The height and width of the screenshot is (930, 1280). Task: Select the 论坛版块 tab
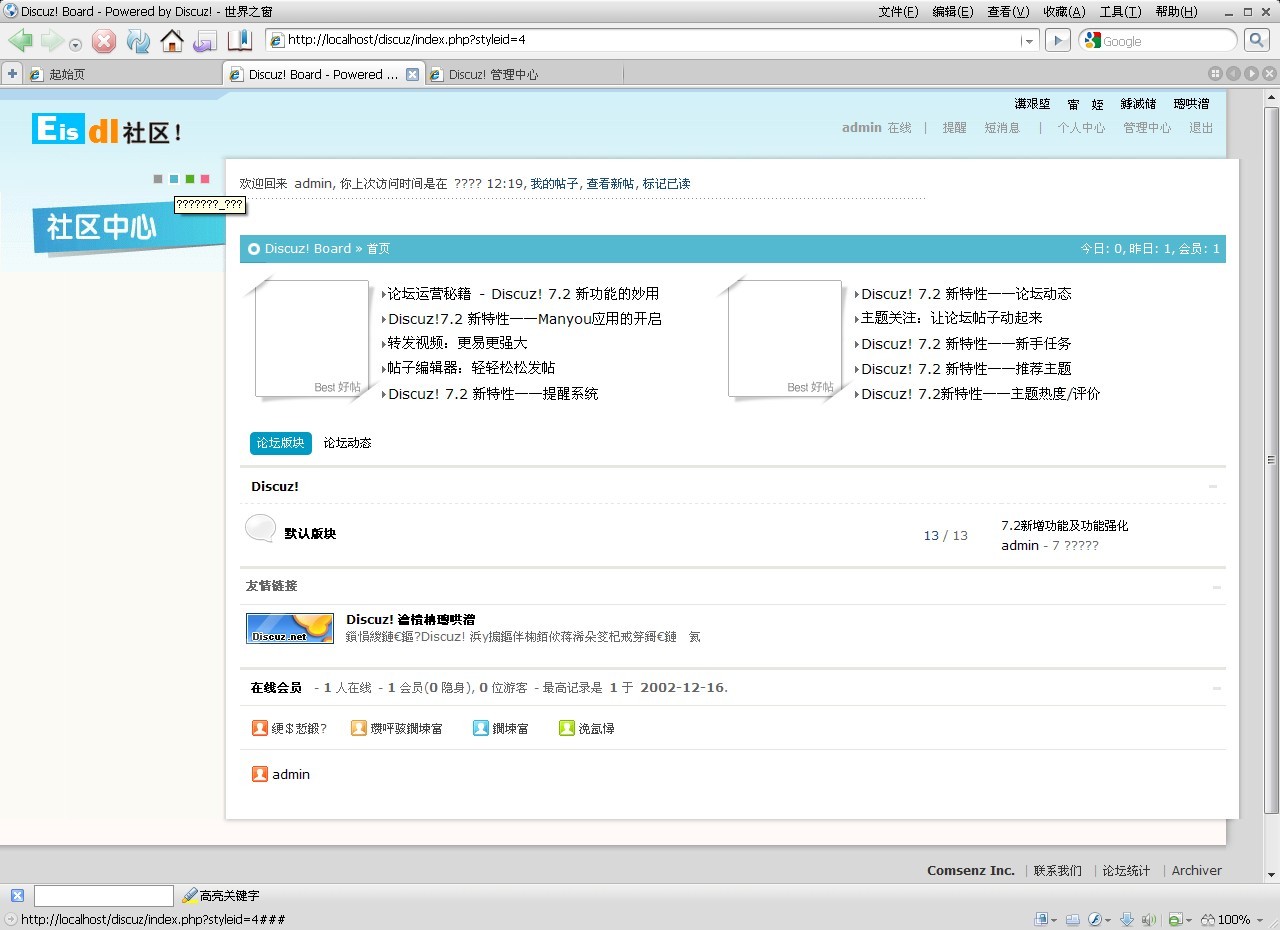280,443
